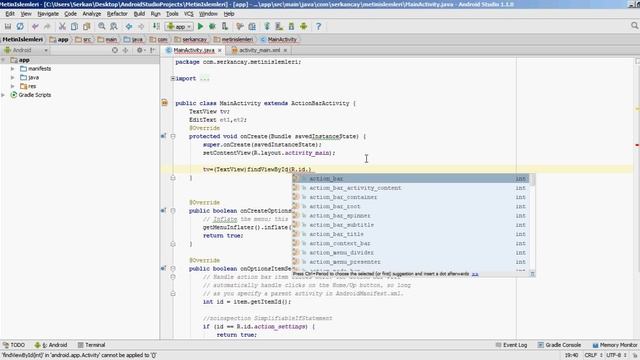Open the Terminal tool window
640x360 pixels.
pos(91,345)
